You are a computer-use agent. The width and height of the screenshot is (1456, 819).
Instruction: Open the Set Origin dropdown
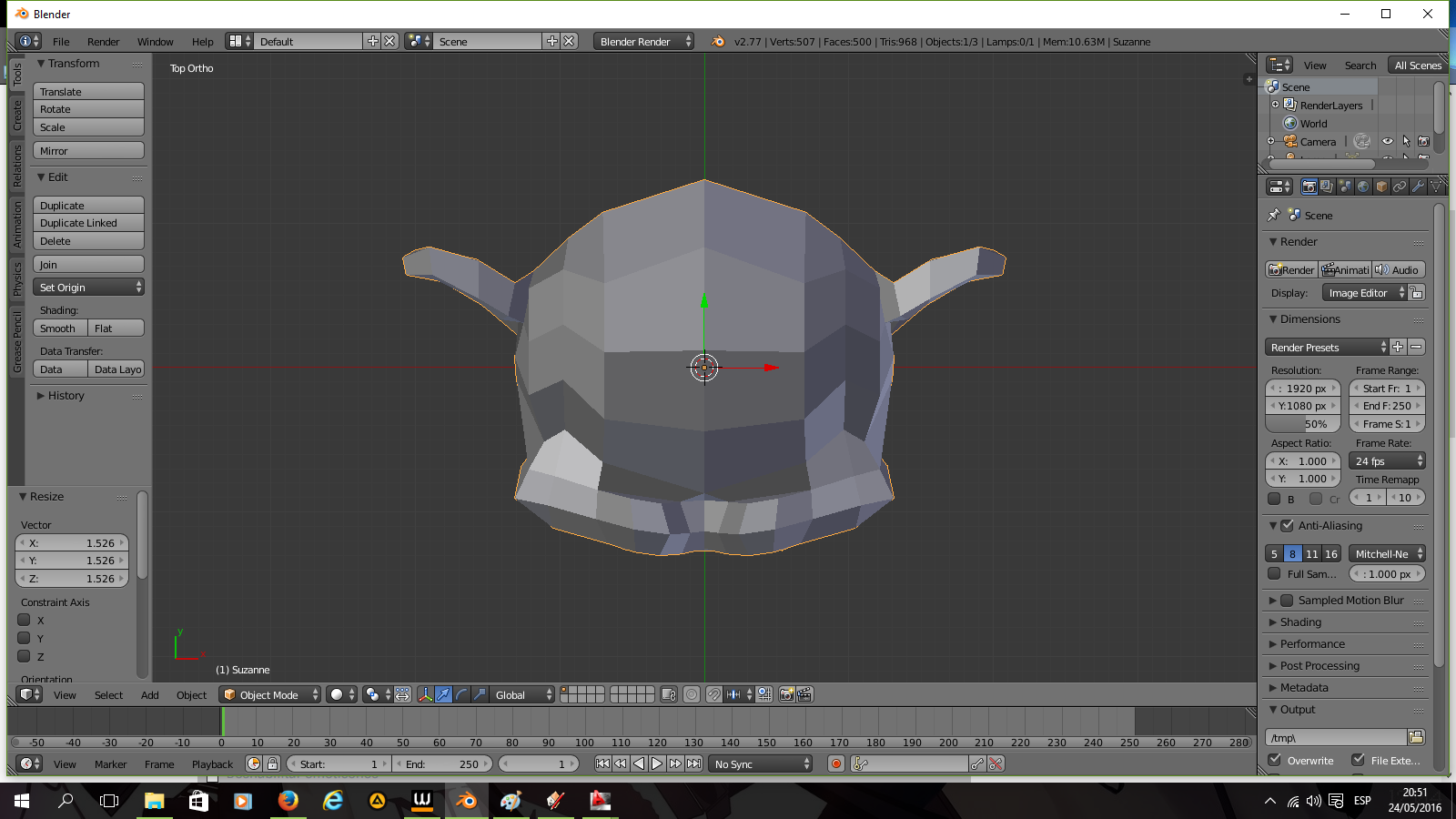point(89,287)
